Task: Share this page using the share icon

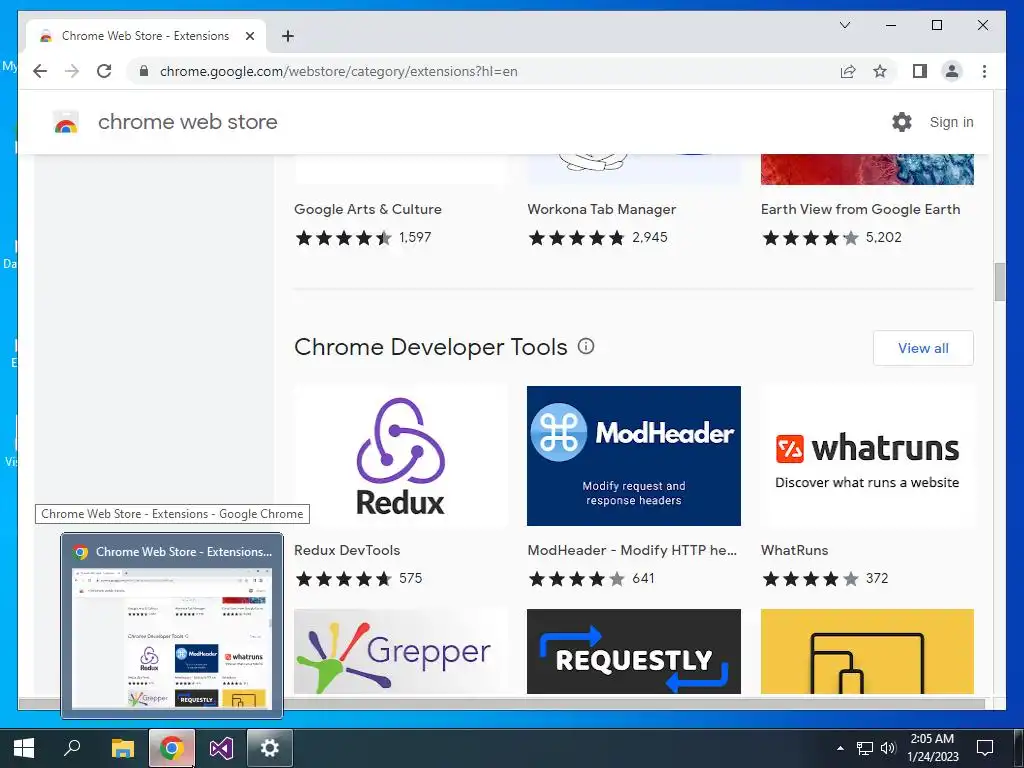Action: point(848,71)
